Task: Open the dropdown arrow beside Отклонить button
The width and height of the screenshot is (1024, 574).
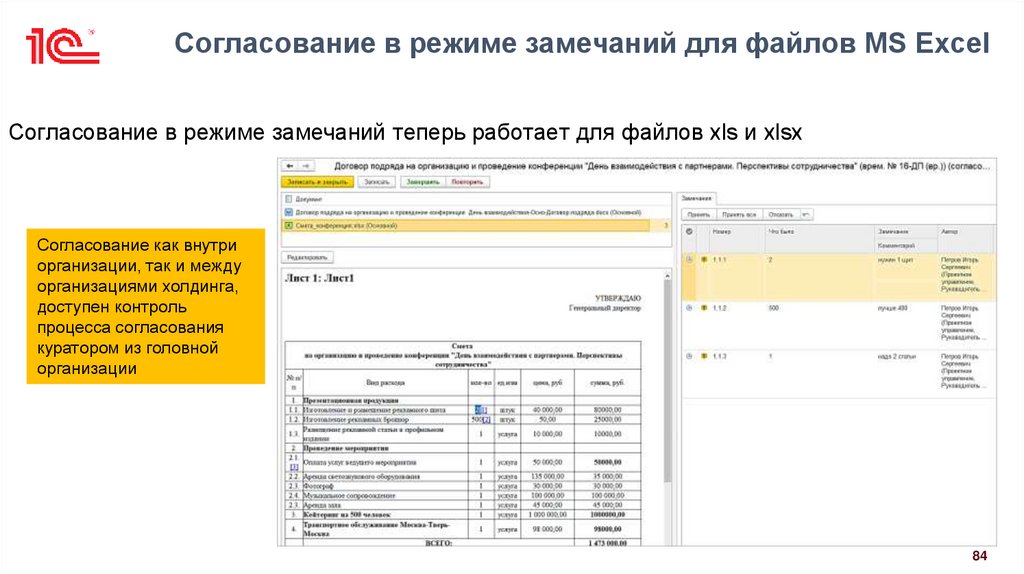Action: [806, 214]
